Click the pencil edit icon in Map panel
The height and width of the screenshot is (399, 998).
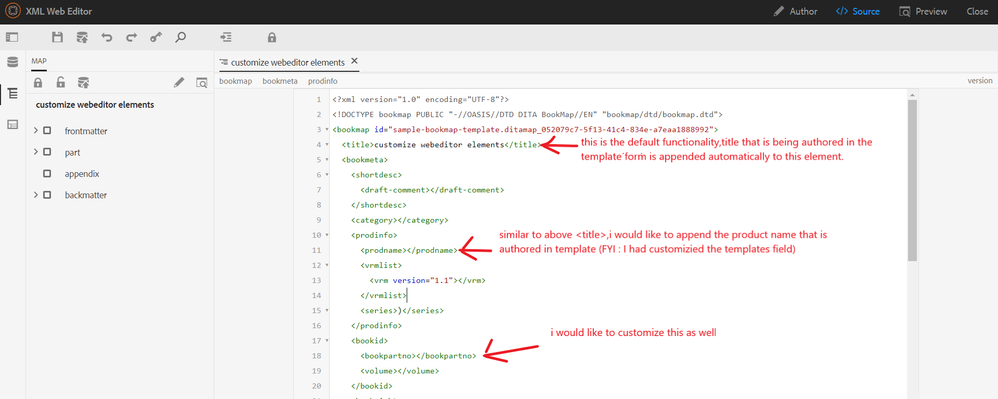click(179, 82)
